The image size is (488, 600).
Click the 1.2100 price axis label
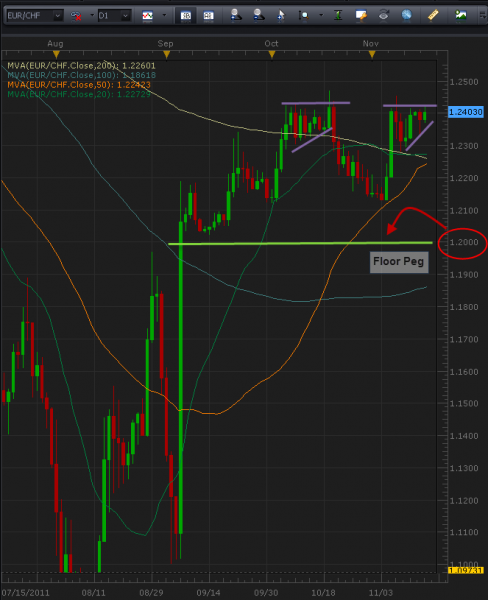coord(464,211)
